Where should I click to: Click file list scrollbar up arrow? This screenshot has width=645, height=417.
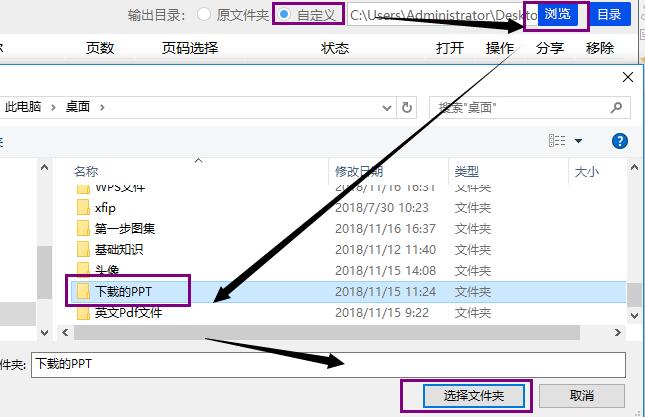pos(634,167)
